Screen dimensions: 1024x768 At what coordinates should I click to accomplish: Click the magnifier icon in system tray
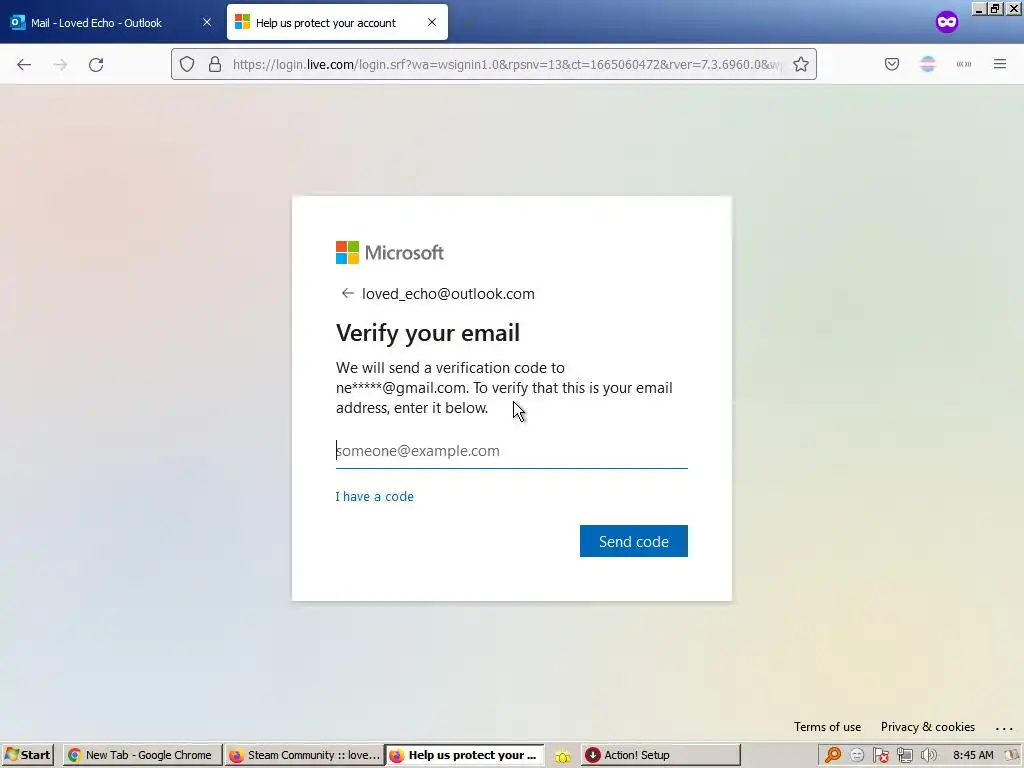click(x=833, y=755)
